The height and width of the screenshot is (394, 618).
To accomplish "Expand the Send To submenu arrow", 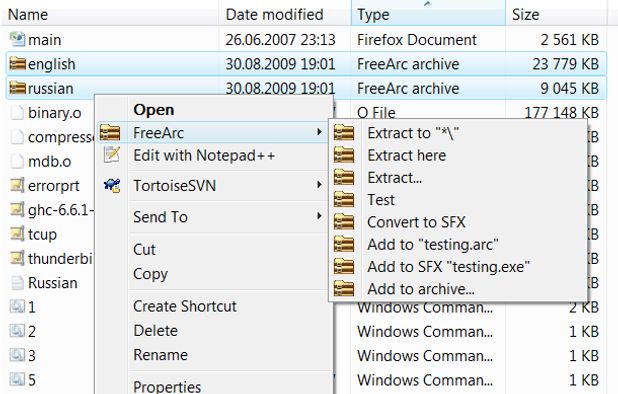I will [x=319, y=216].
